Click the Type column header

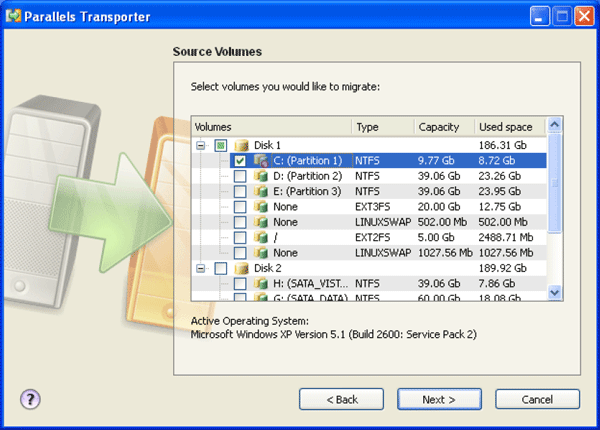coord(383,127)
